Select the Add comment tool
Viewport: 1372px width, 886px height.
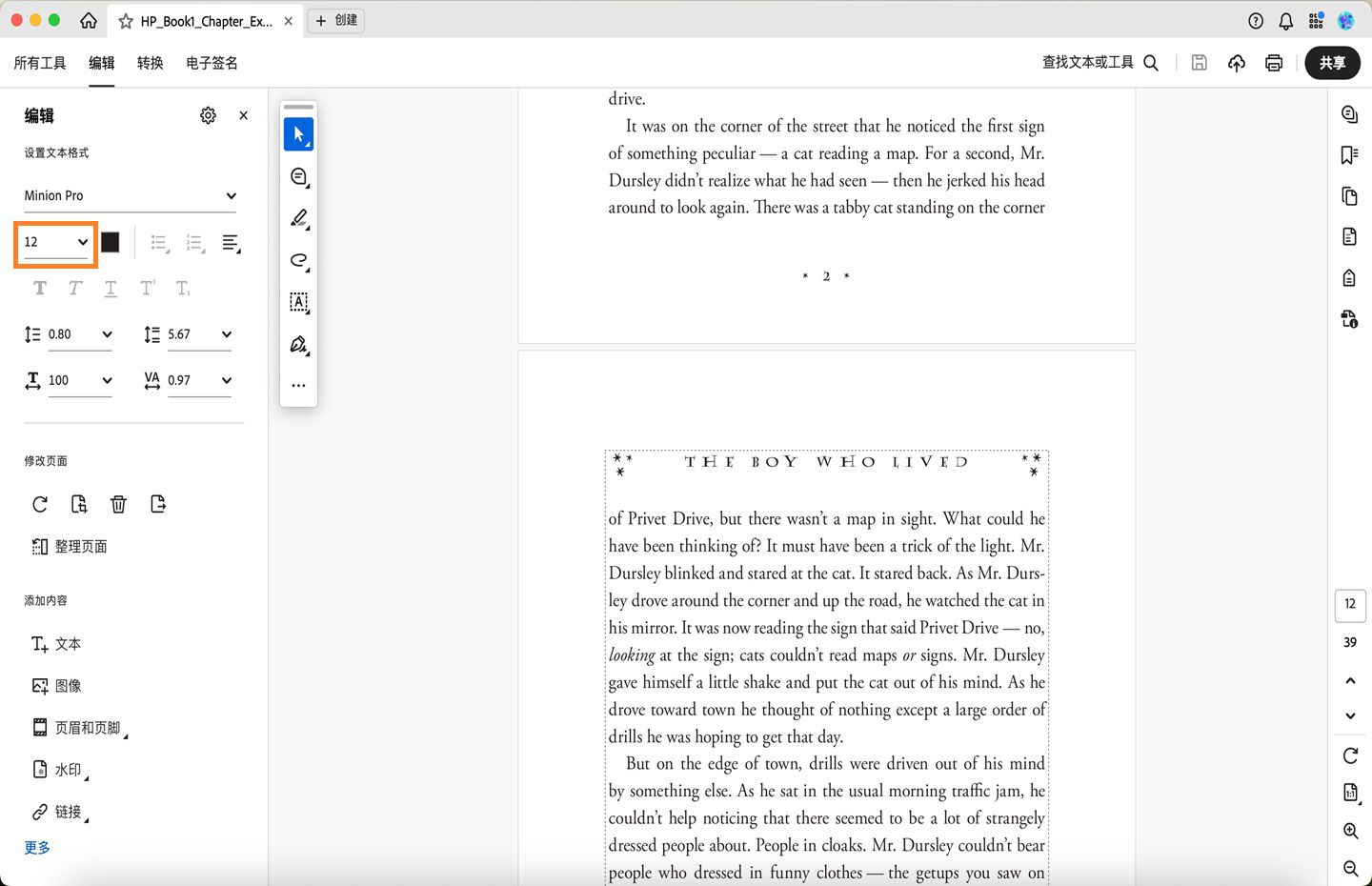coord(298,176)
